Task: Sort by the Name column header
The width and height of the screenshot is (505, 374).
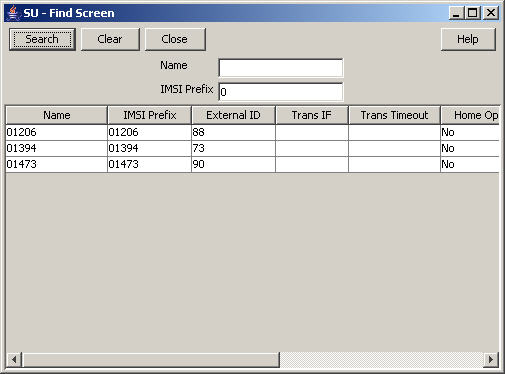Action: click(57, 115)
